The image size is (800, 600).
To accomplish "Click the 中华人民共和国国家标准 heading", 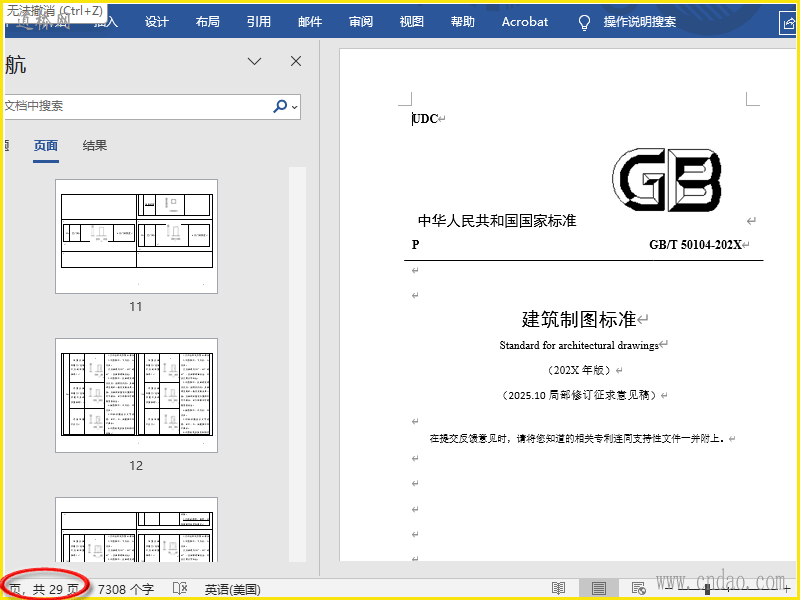I will [x=497, y=220].
